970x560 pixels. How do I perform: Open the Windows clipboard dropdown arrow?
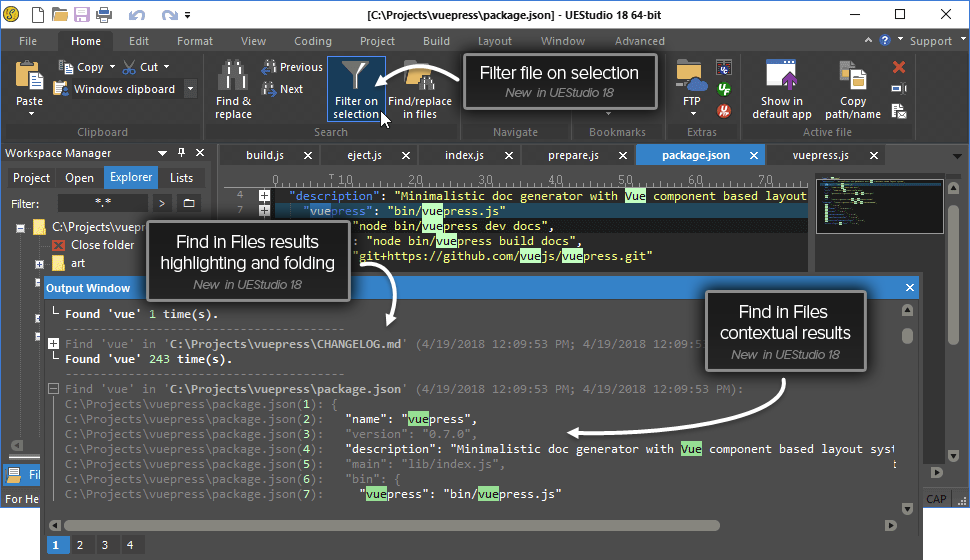coord(191,89)
